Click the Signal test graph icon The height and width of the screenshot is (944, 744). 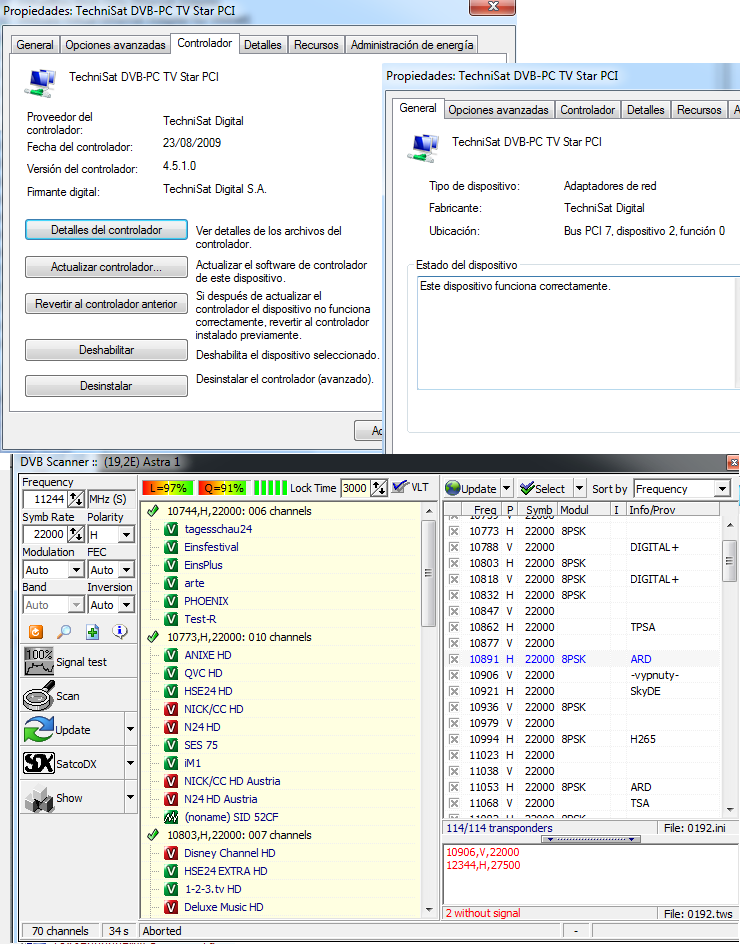39,661
